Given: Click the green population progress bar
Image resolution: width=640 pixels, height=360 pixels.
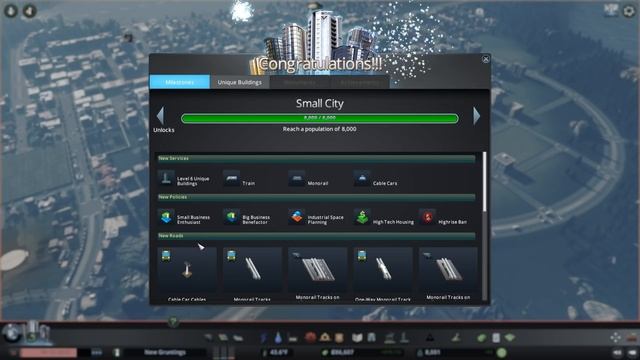Looking at the screenshot, I should (320, 118).
